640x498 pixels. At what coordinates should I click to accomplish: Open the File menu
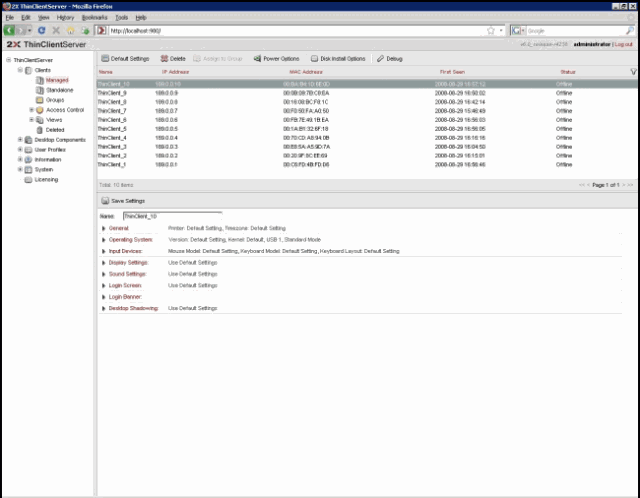(x=10, y=18)
